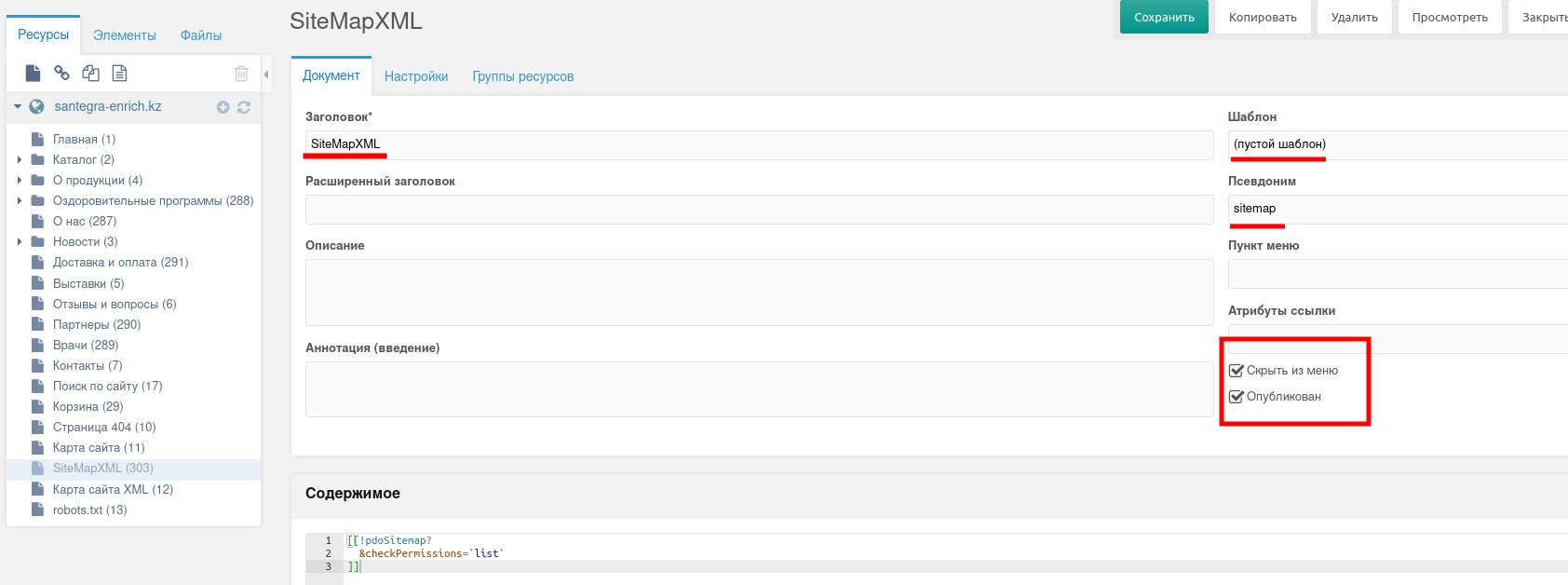This screenshot has width=1568, height=585.
Task: Click the Копировать button
Action: pyautogui.click(x=1263, y=17)
